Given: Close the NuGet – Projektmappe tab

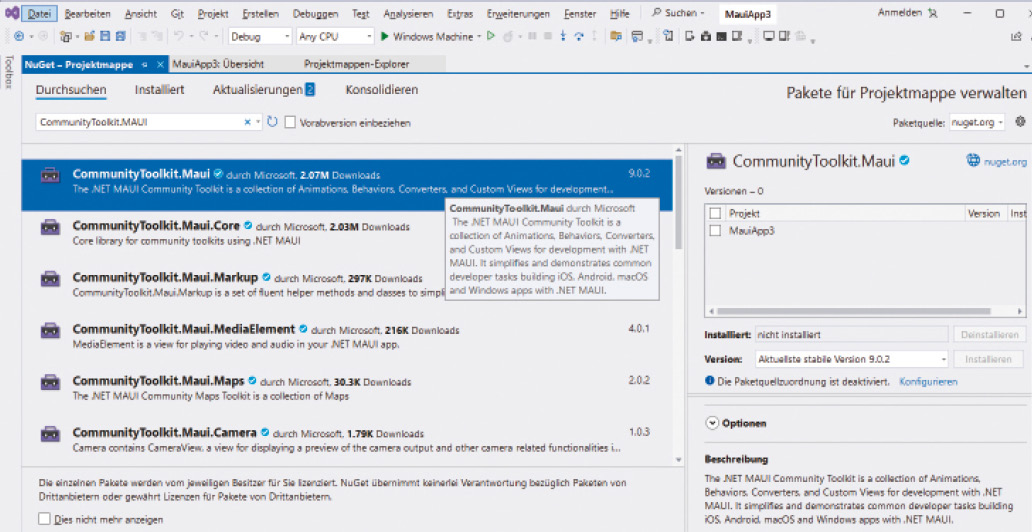Looking at the screenshot, I should [160, 65].
